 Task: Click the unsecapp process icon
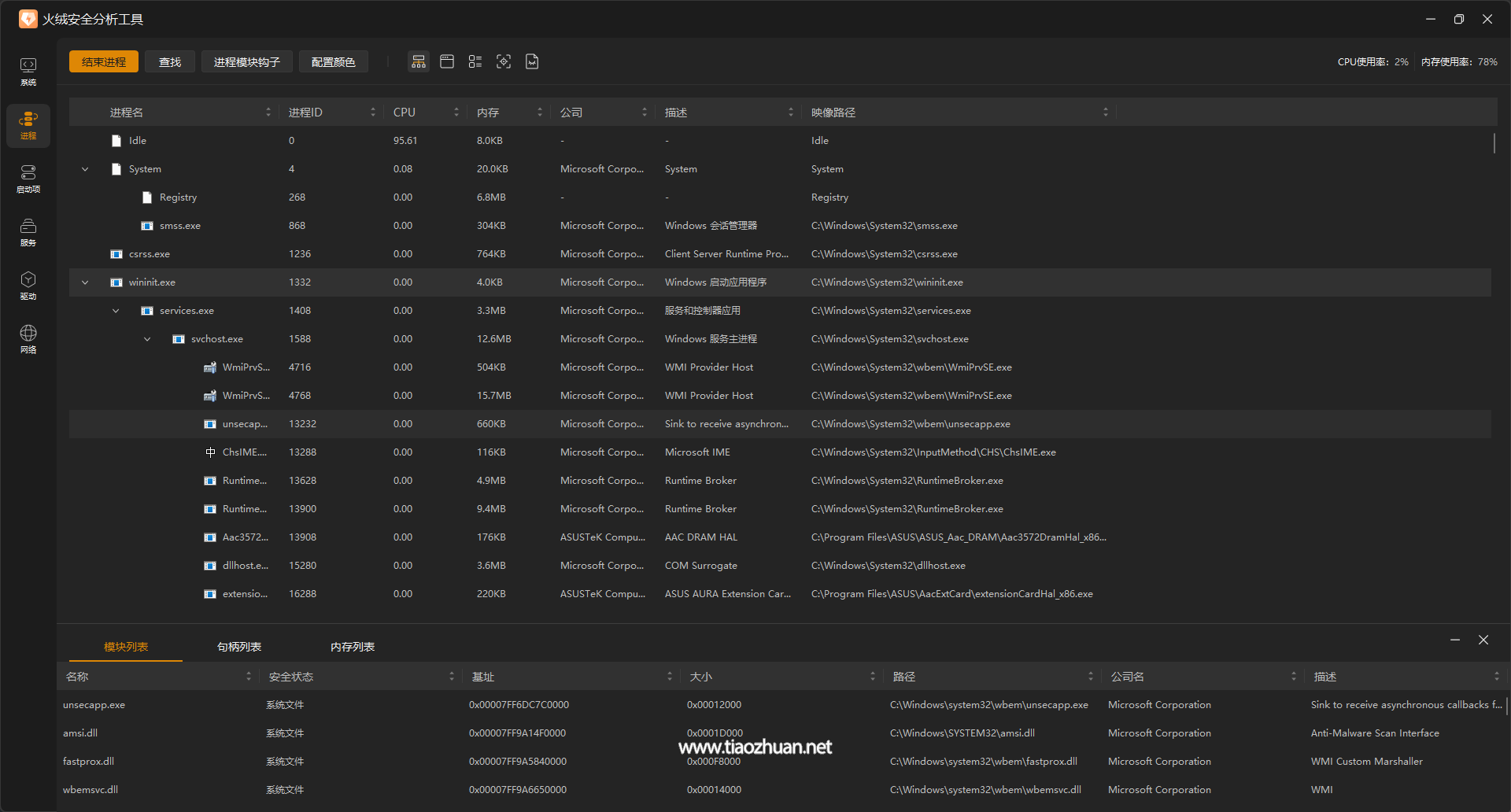coord(210,424)
